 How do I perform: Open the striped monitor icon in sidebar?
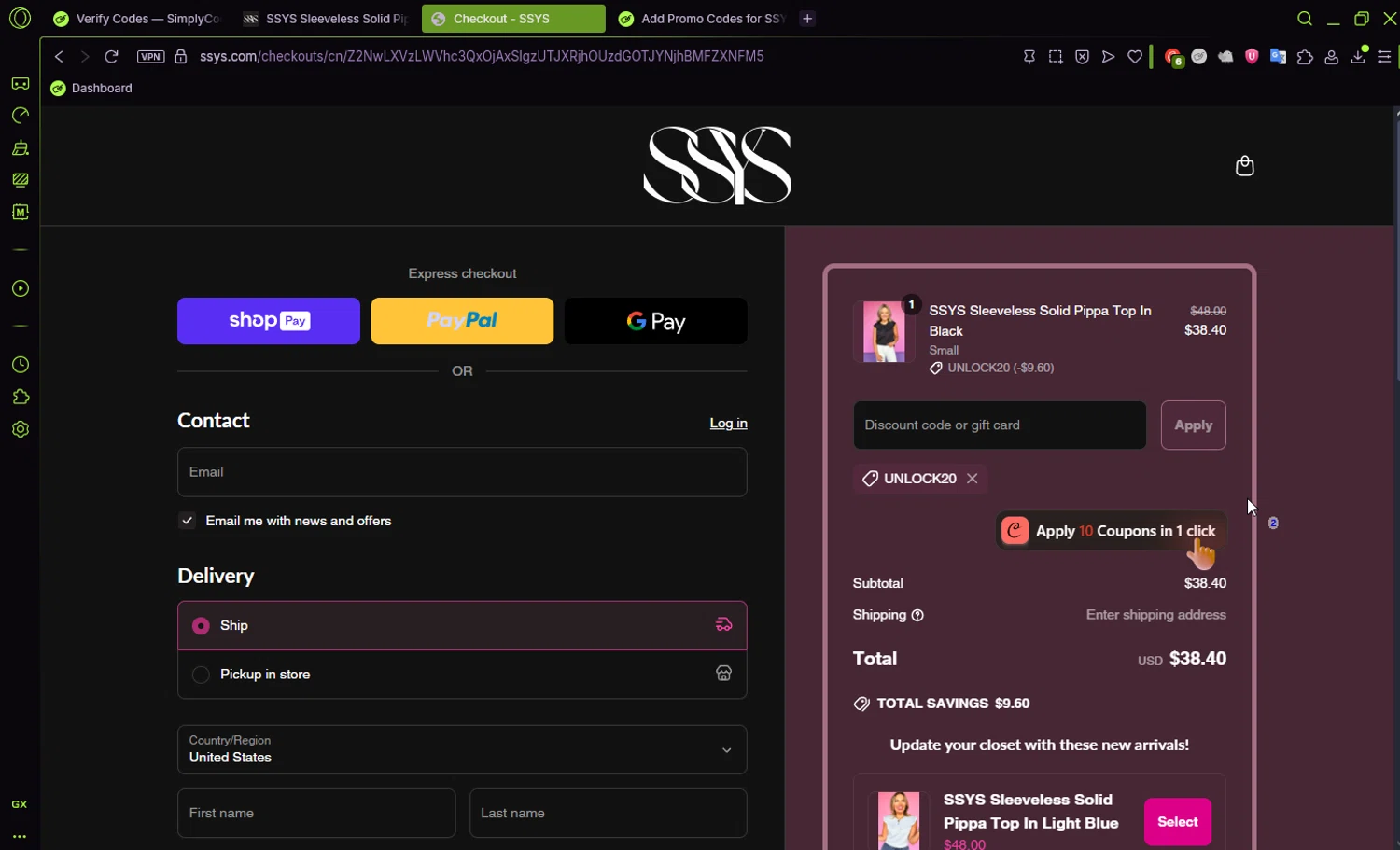tap(20, 180)
